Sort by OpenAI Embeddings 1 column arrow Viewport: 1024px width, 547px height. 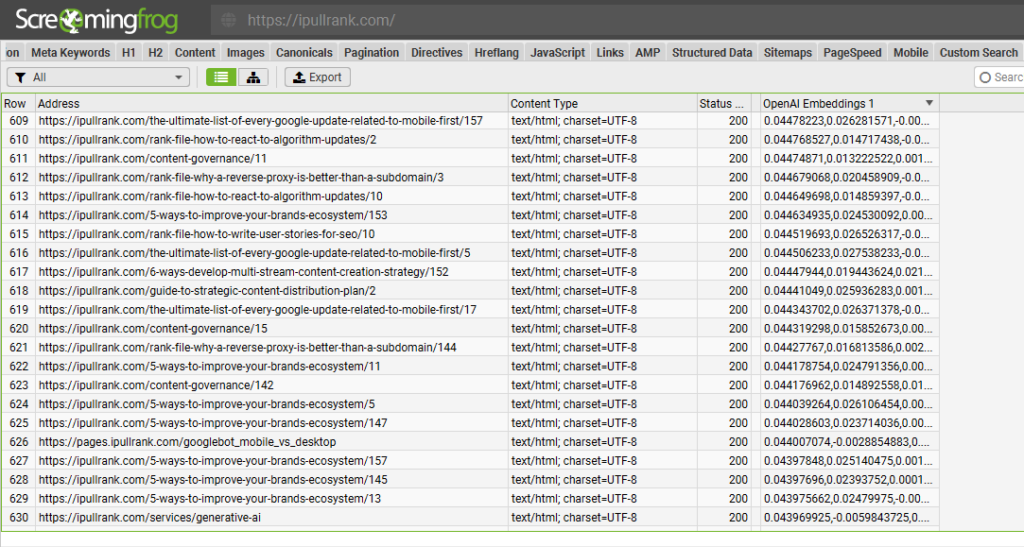(x=929, y=103)
